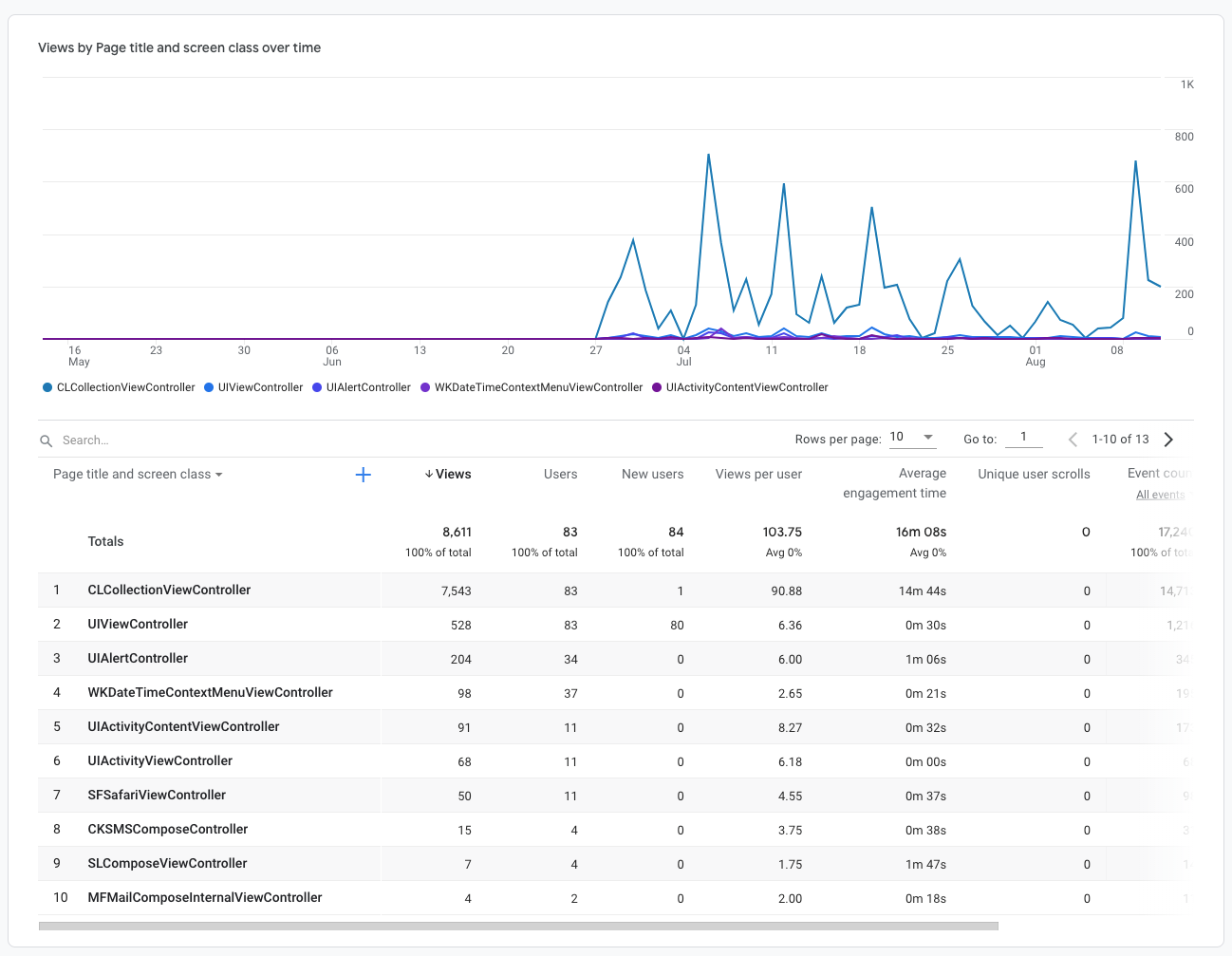Click the search magnifier icon
1232x956 pixels.
[x=46, y=441]
